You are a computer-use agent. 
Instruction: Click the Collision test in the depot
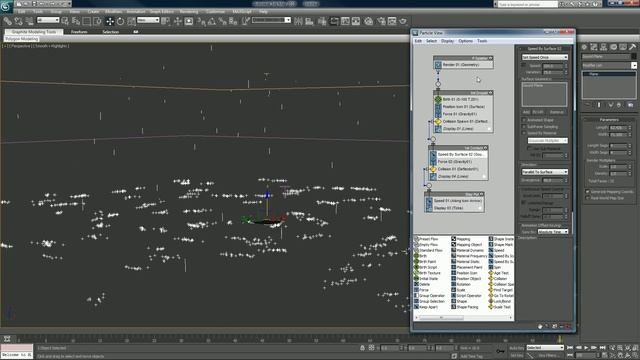(x=498, y=278)
